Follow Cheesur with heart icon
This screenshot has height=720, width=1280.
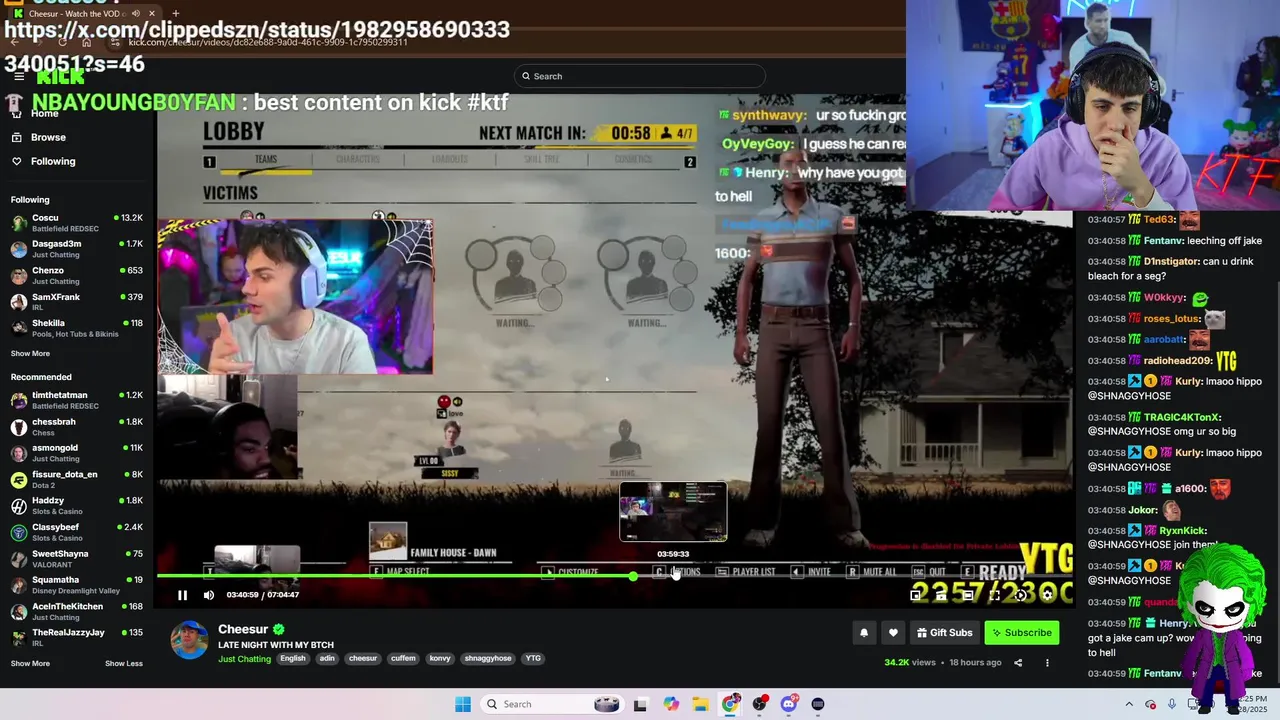click(893, 632)
